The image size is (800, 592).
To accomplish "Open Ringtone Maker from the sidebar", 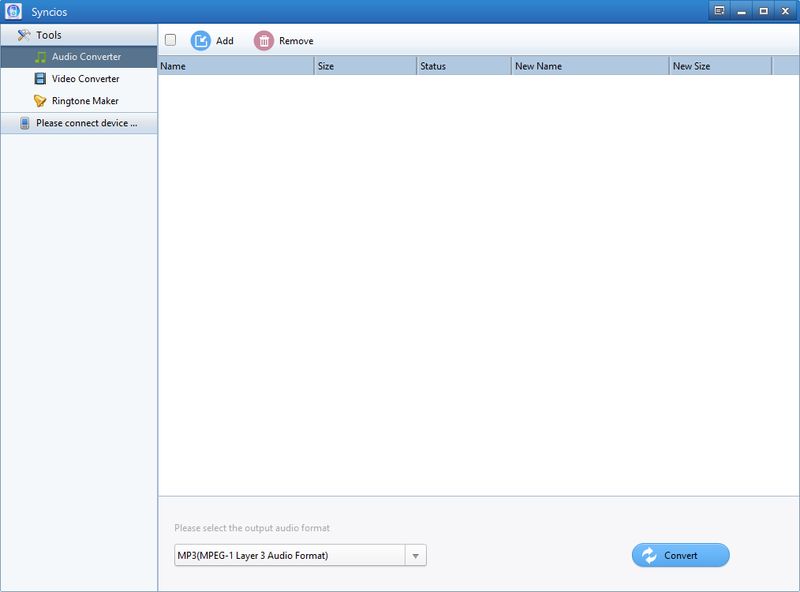I will click(x=79, y=101).
